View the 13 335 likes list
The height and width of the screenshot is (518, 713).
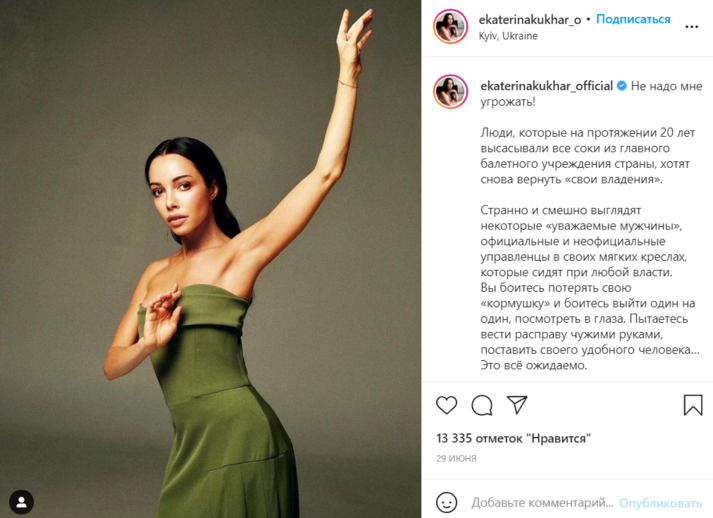[x=513, y=438]
